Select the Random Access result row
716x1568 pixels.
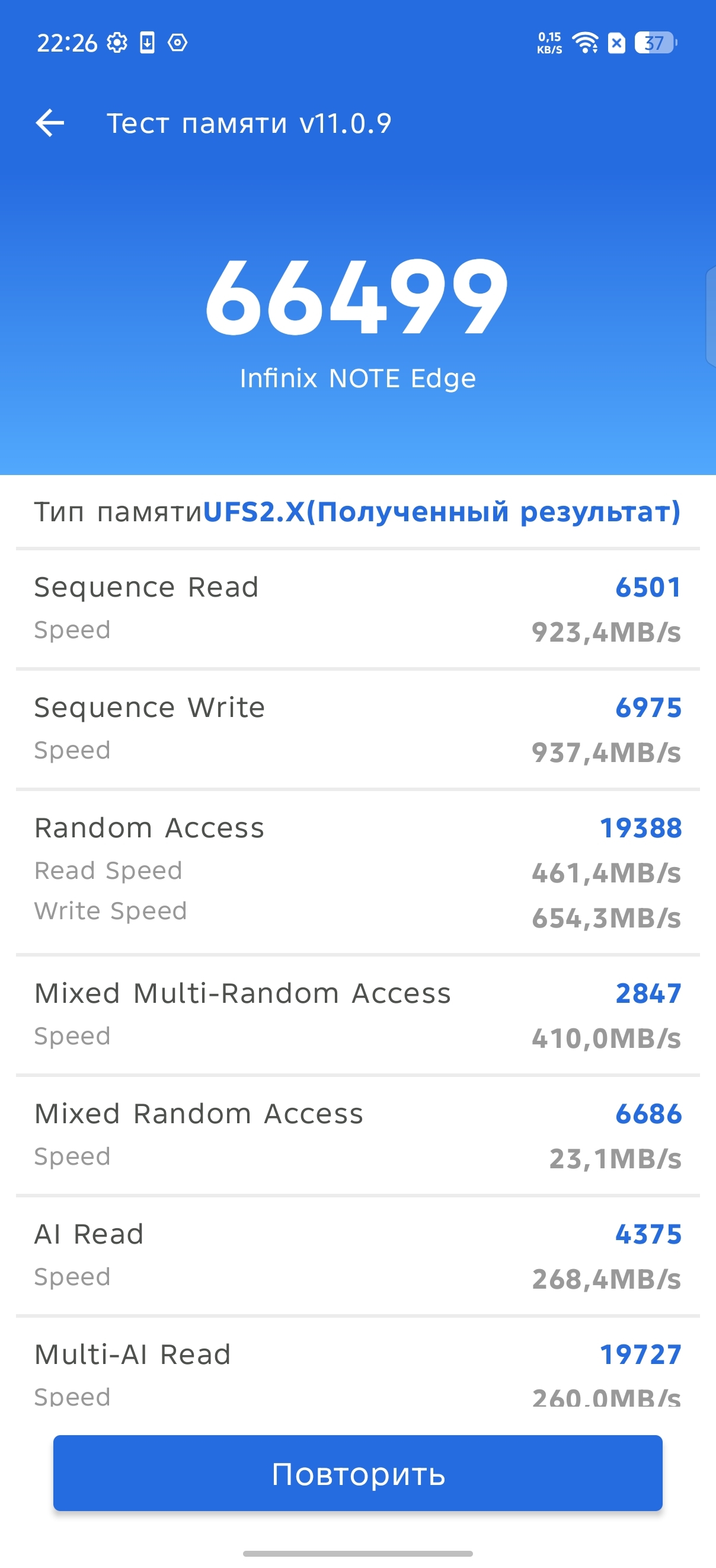click(357, 872)
